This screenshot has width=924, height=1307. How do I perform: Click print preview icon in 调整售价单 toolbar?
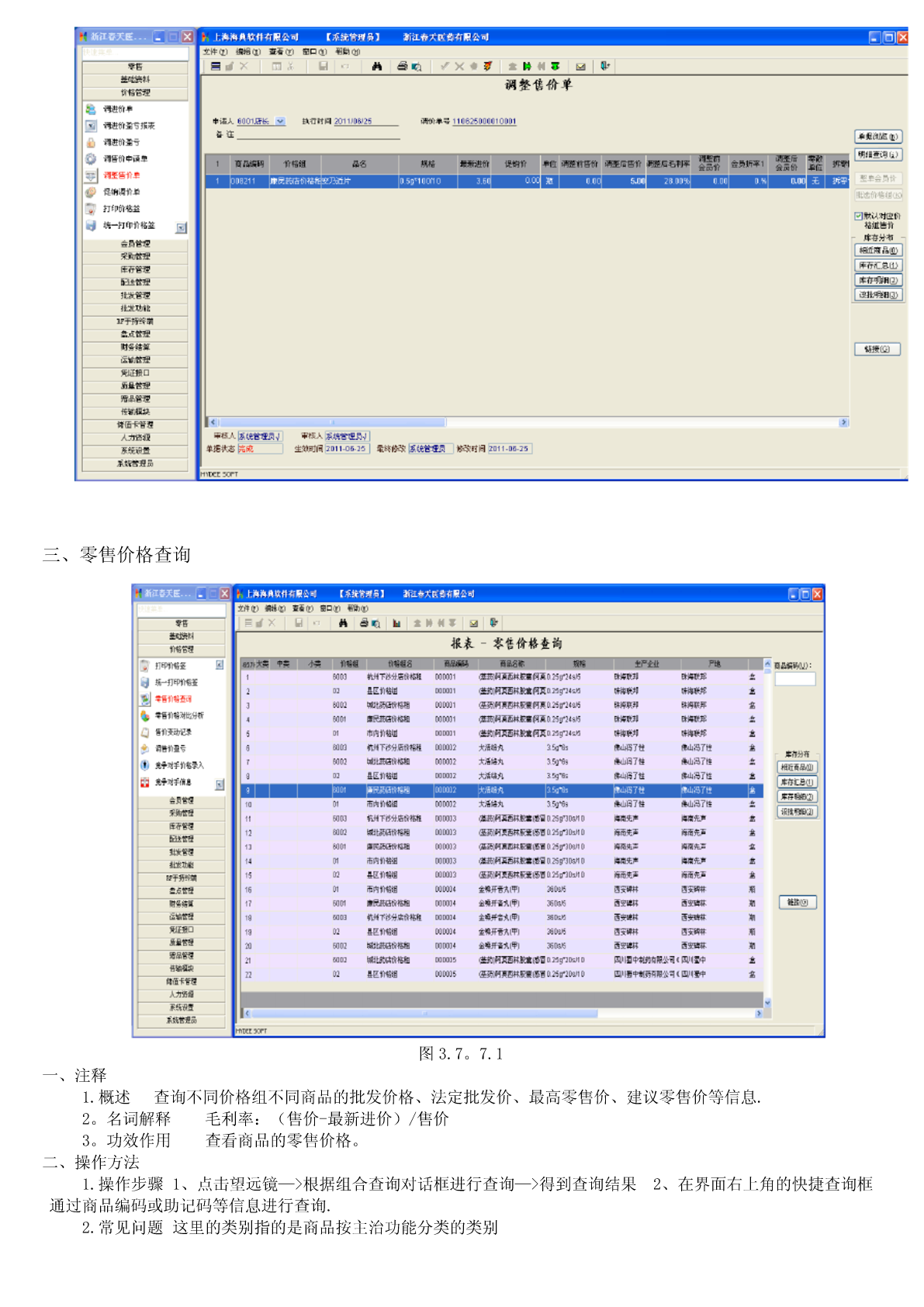point(416,67)
